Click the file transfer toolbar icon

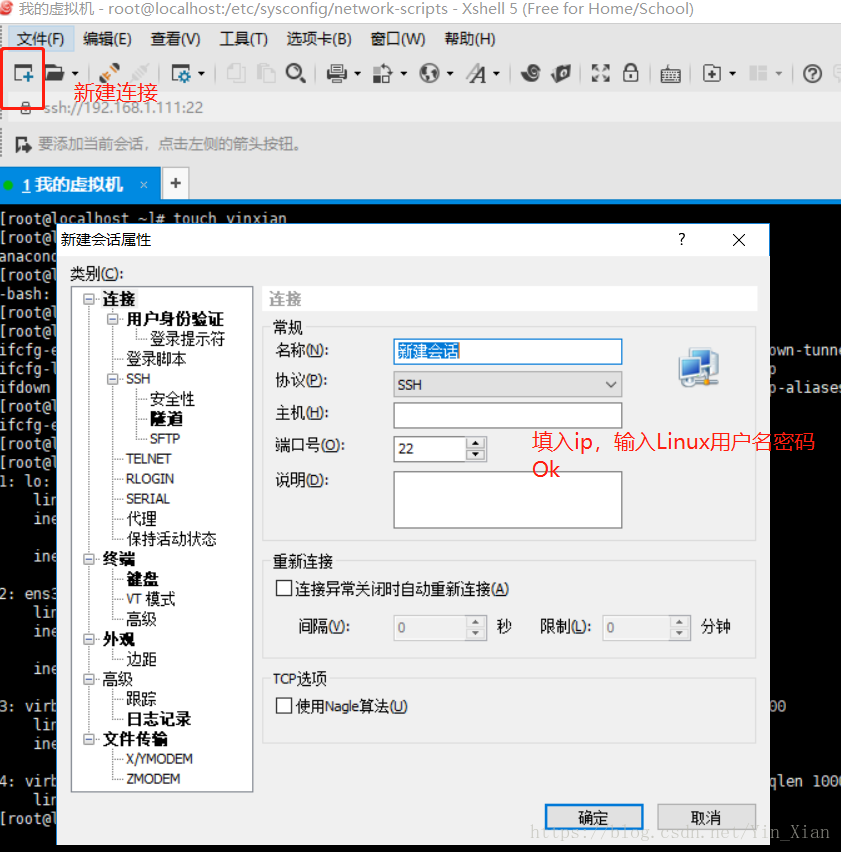click(382, 73)
